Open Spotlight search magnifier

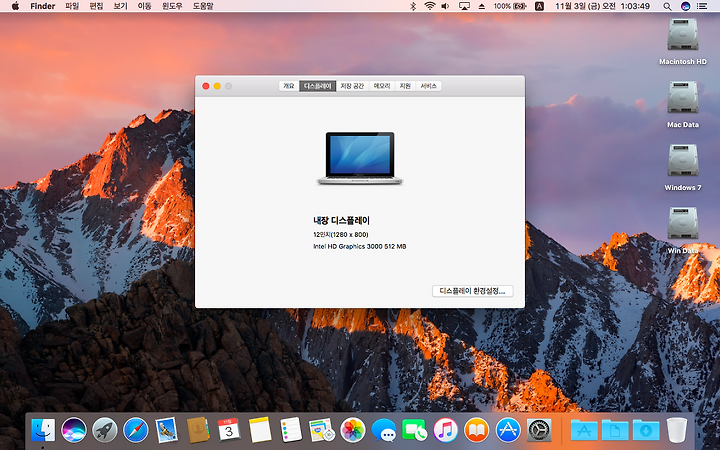coord(667,6)
